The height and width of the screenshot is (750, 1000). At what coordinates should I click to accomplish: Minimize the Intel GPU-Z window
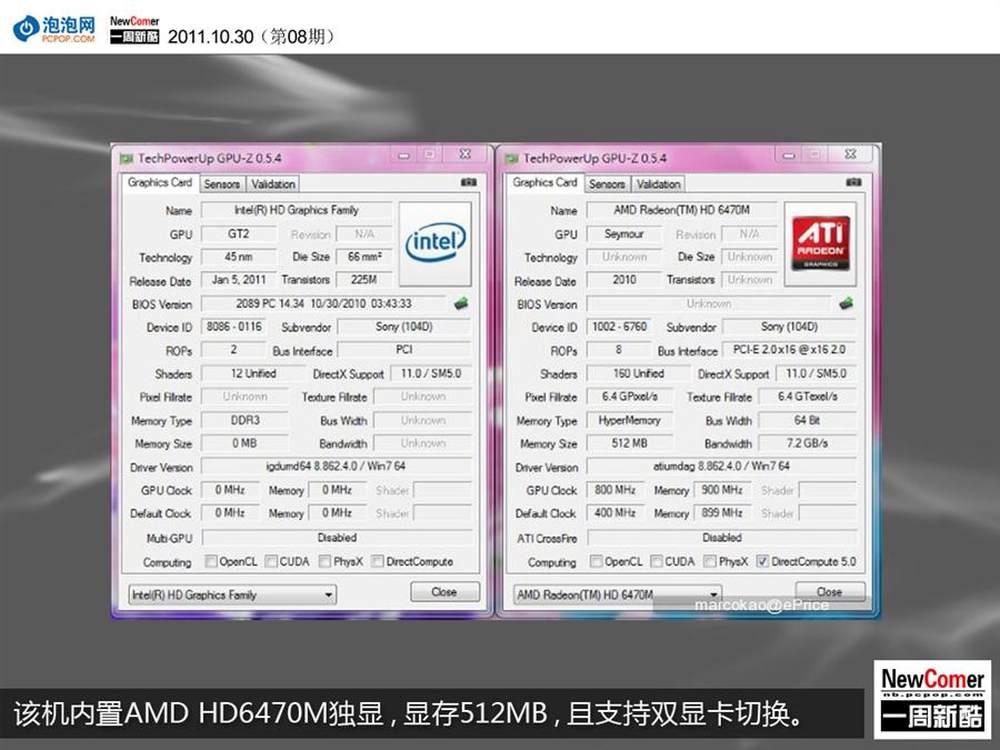pyautogui.click(x=404, y=156)
